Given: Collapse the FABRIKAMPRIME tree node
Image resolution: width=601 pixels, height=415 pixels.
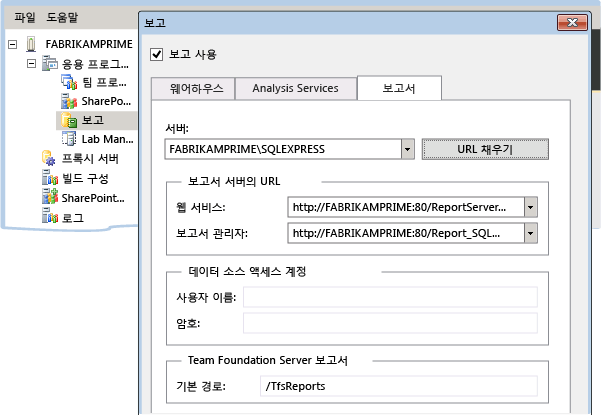Looking at the screenshot, I should coord(13,44).
